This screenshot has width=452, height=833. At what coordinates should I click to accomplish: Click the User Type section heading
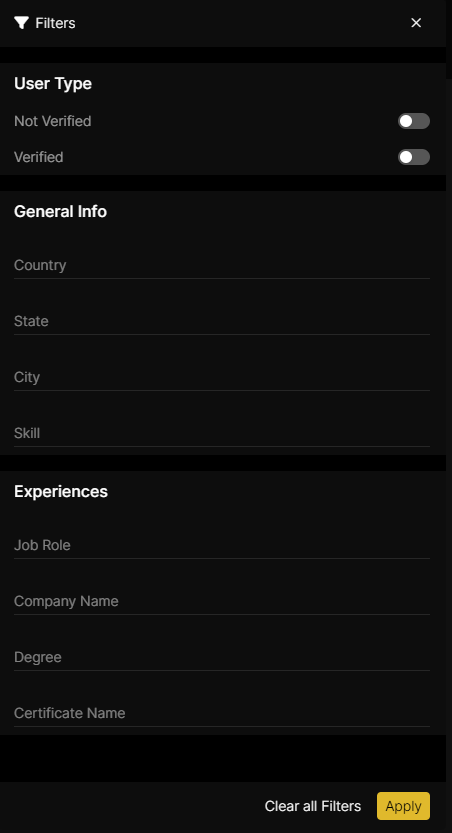tap(53, 84)
